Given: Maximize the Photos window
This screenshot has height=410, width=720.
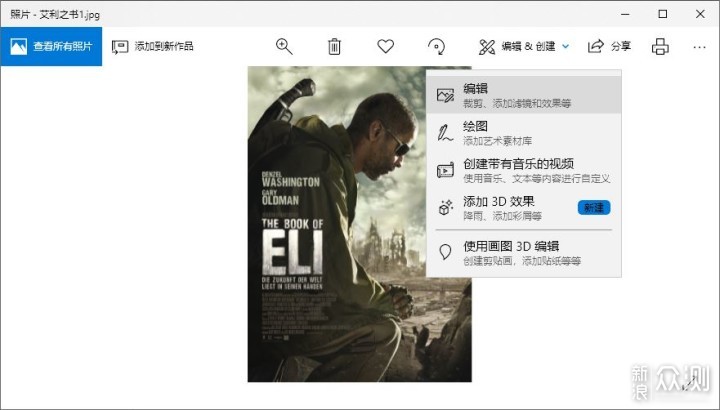Looking at the screenshot, I should 663,14.
